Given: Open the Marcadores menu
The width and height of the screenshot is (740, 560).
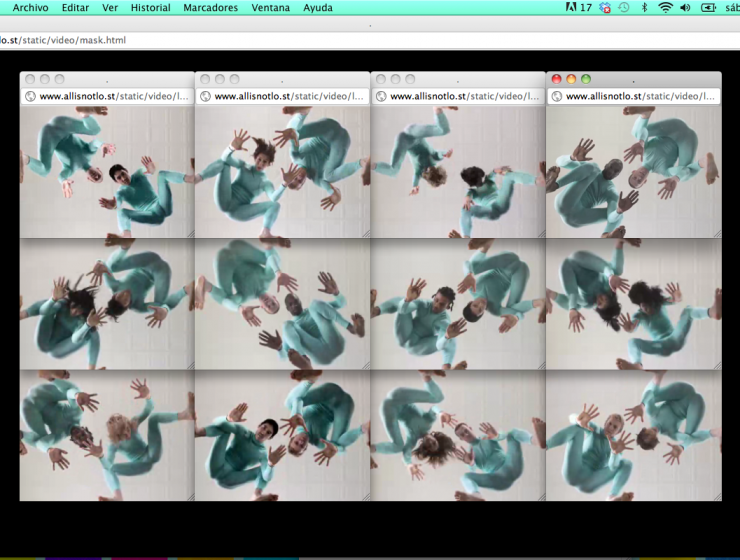Looking at the screenshot, I should 210,7.
